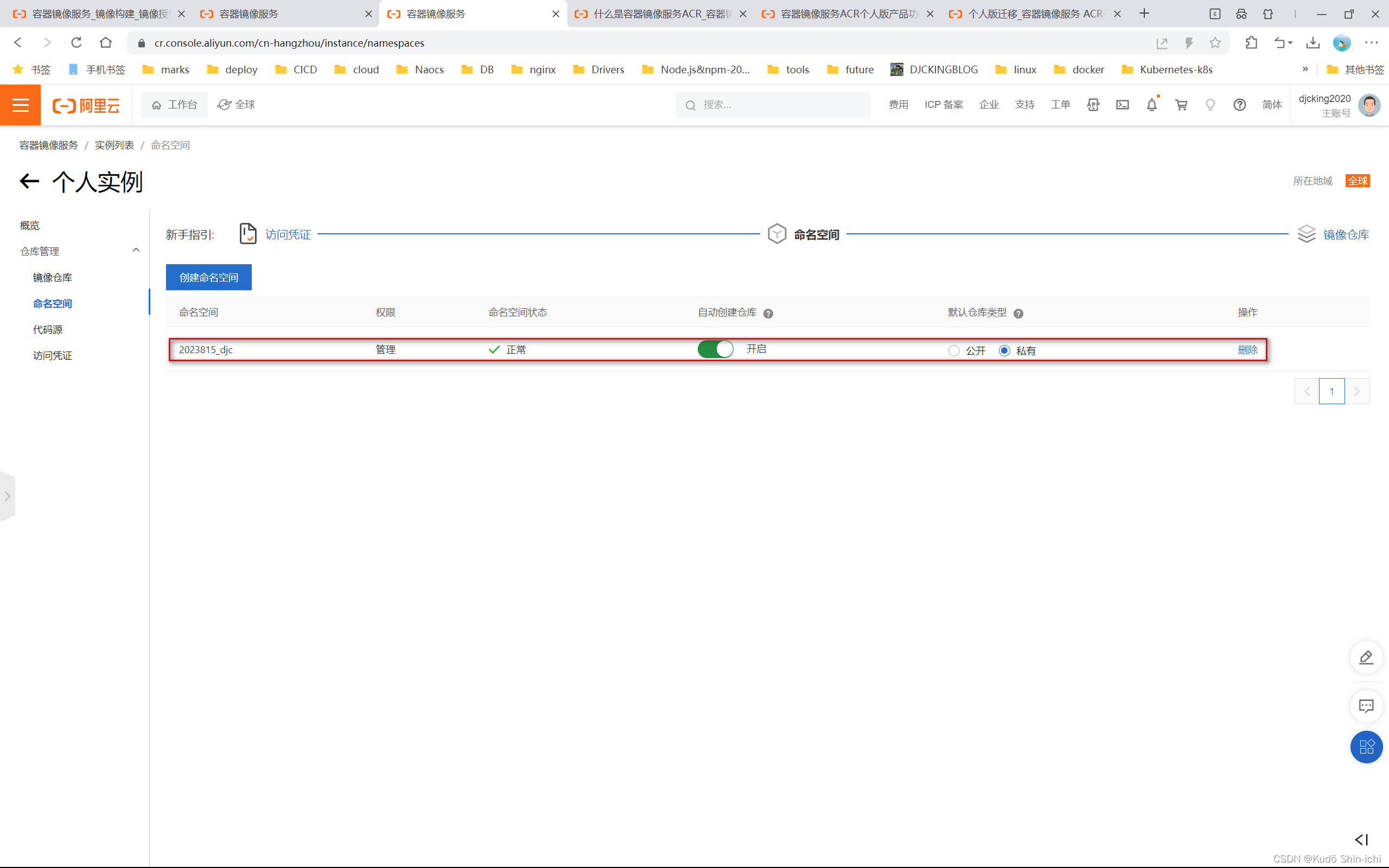Open the hamburger menu in Aliyun header
Image resolution: width=1389 pixels, height=868 pixels.
[20, 105]
